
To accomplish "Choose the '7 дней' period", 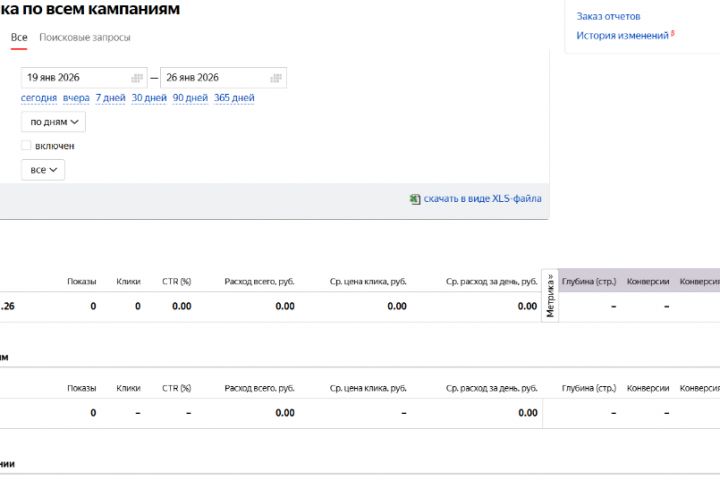I will (x=110, y=98).
